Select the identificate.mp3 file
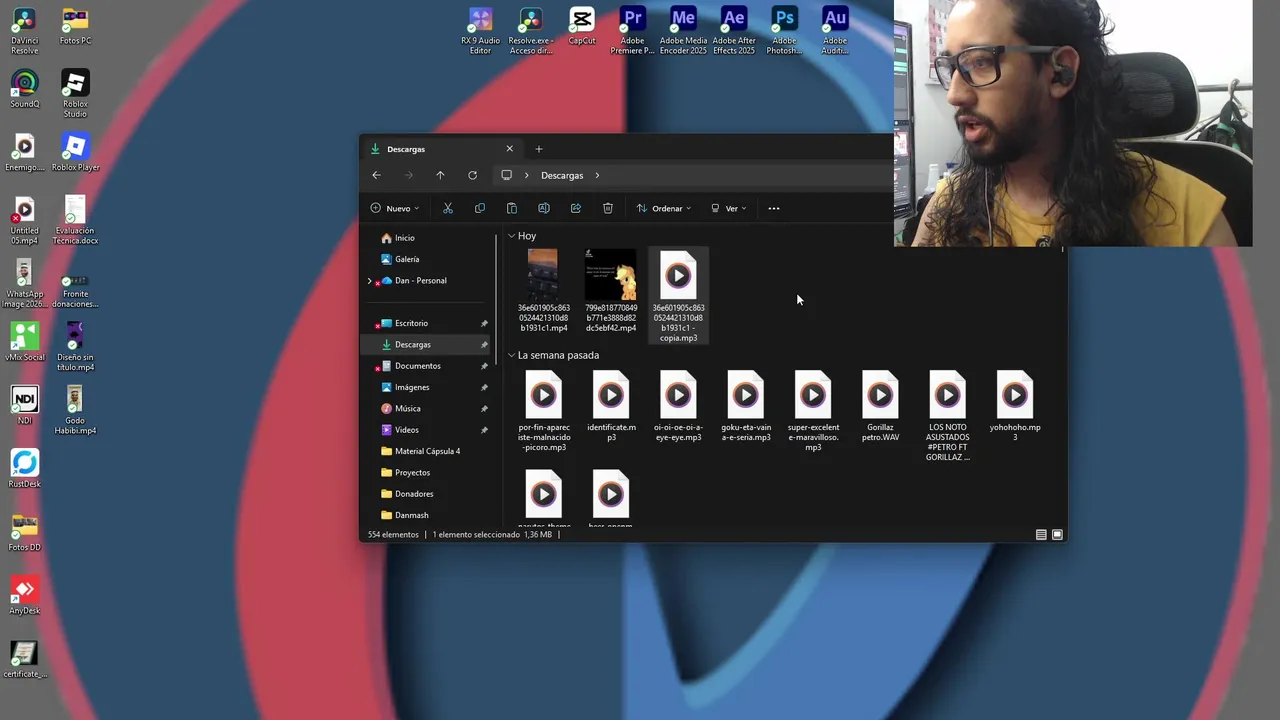1280x720 pixels. tap(611, 407)
